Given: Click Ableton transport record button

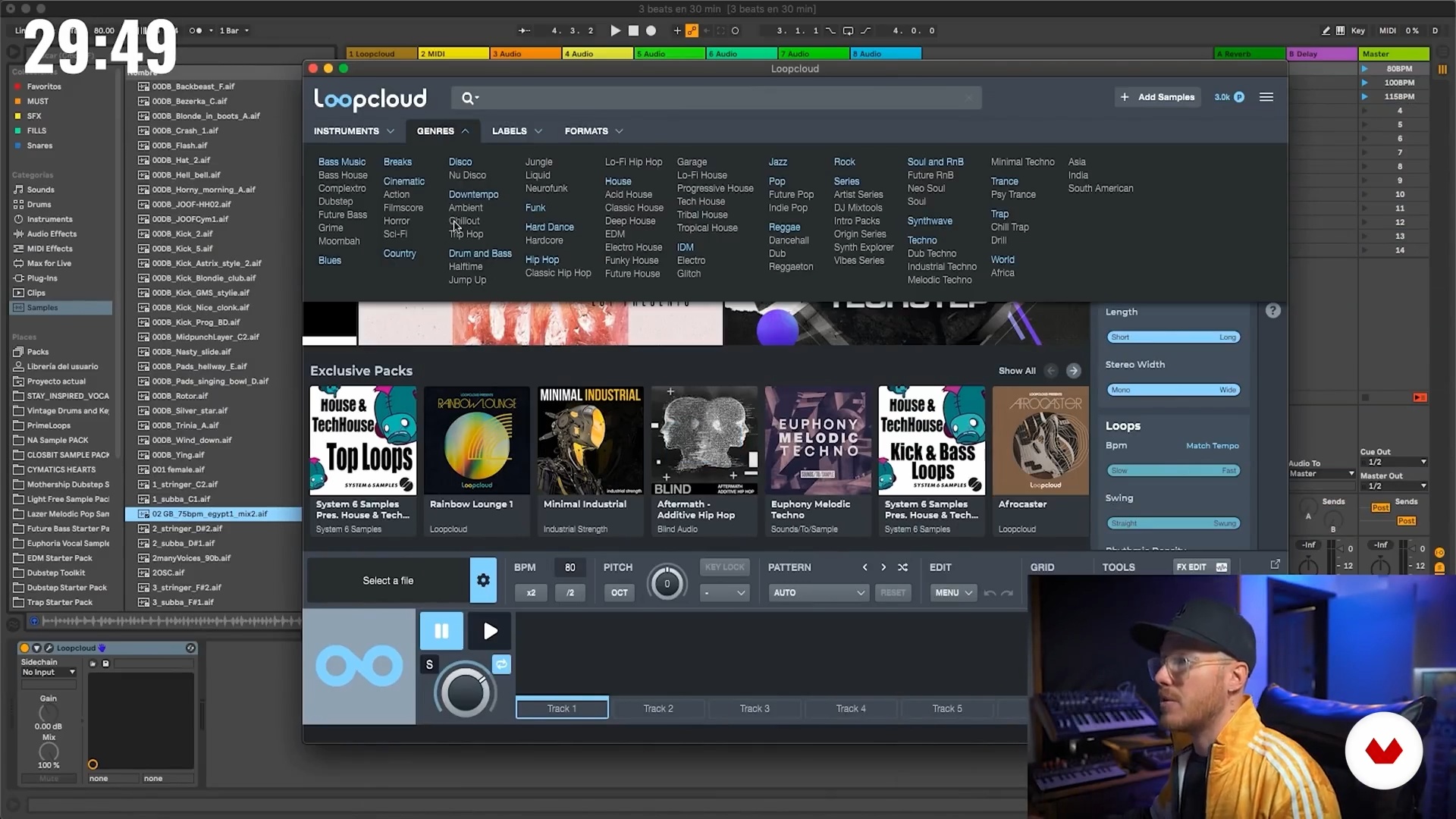Looking at the screenshot, I should pos(651,30).
